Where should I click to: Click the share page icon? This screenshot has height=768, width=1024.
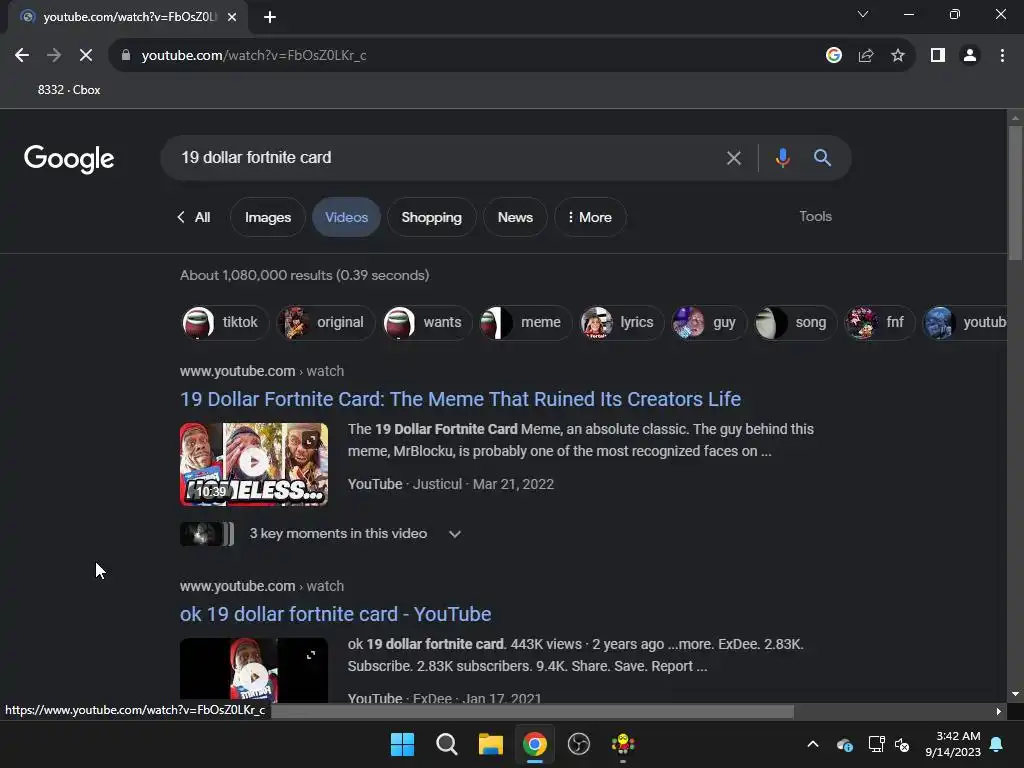tap(866, 56)
